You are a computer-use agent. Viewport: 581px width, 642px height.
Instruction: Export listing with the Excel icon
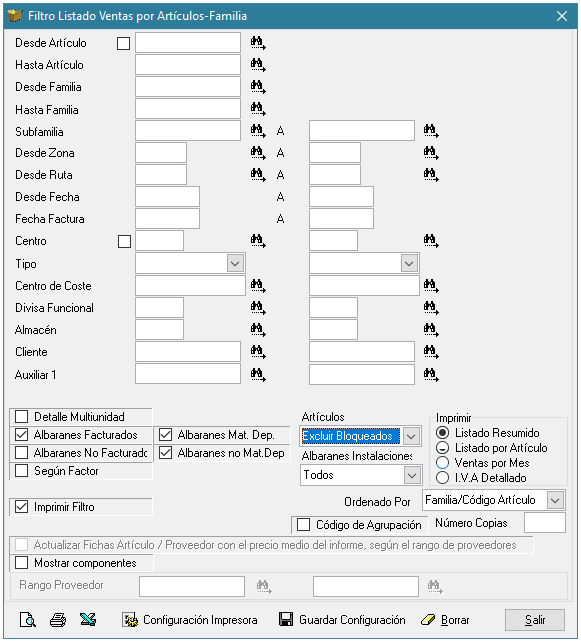coord(88,620)
